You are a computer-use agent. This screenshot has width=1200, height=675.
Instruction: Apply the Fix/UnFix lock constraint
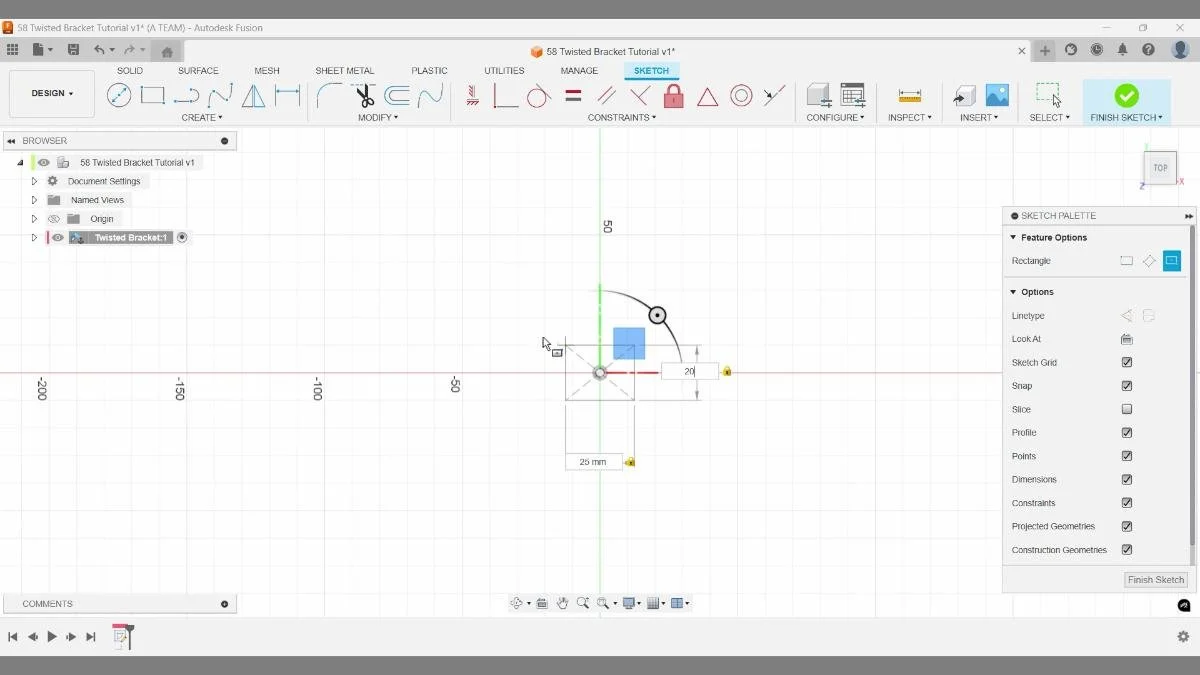tap(673, 96)
